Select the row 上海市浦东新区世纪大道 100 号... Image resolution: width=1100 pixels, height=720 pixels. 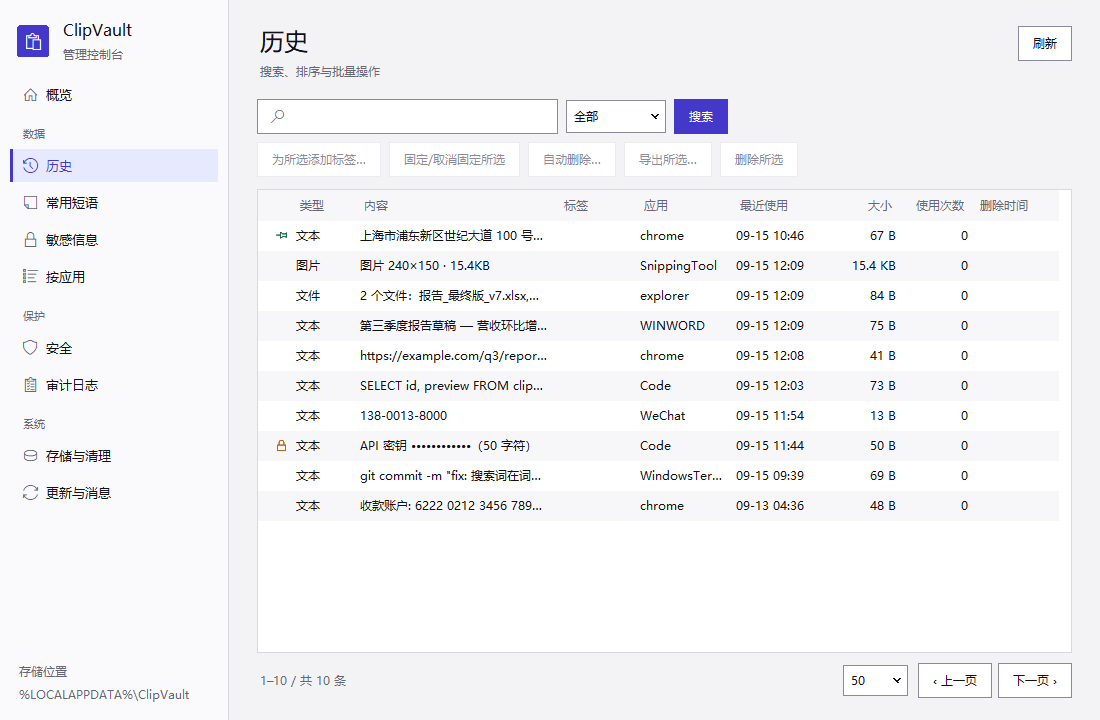(658, 236)
